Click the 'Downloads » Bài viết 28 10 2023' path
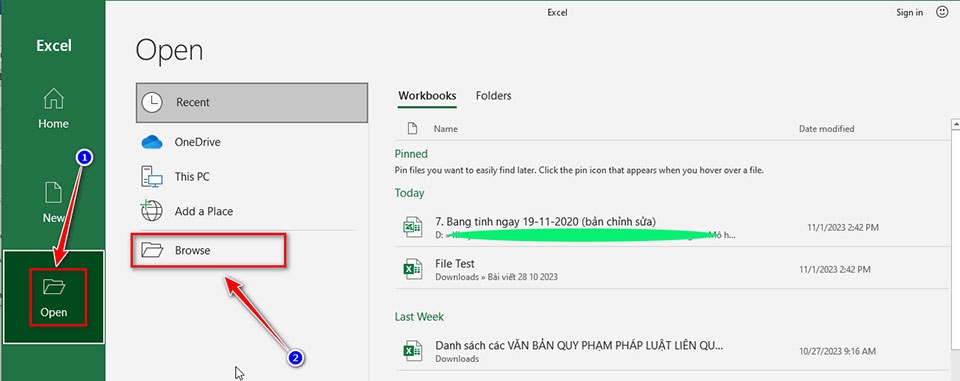The image size is (960, 381). coord(497,277)
